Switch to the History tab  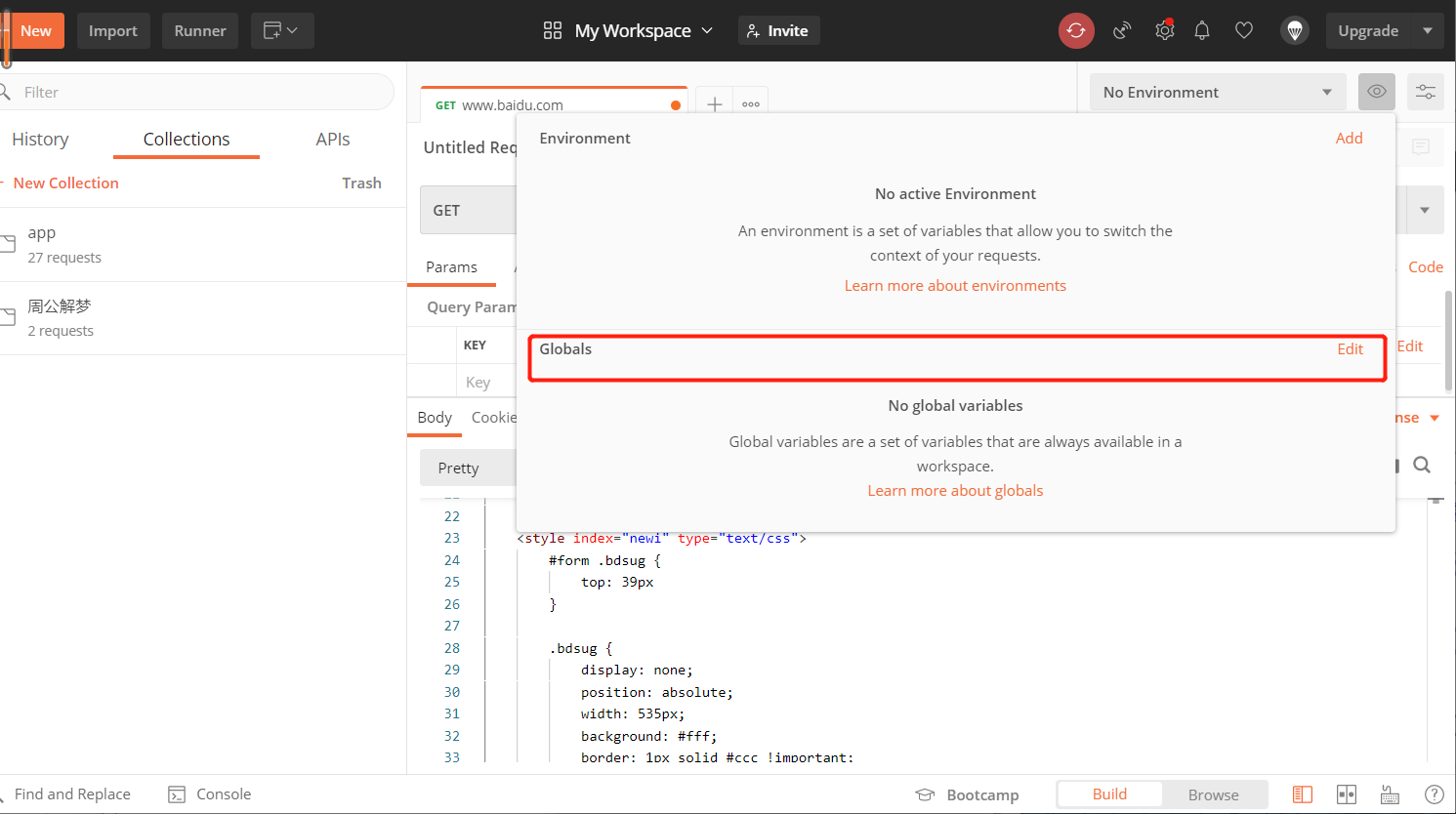[x=40, y=140]
